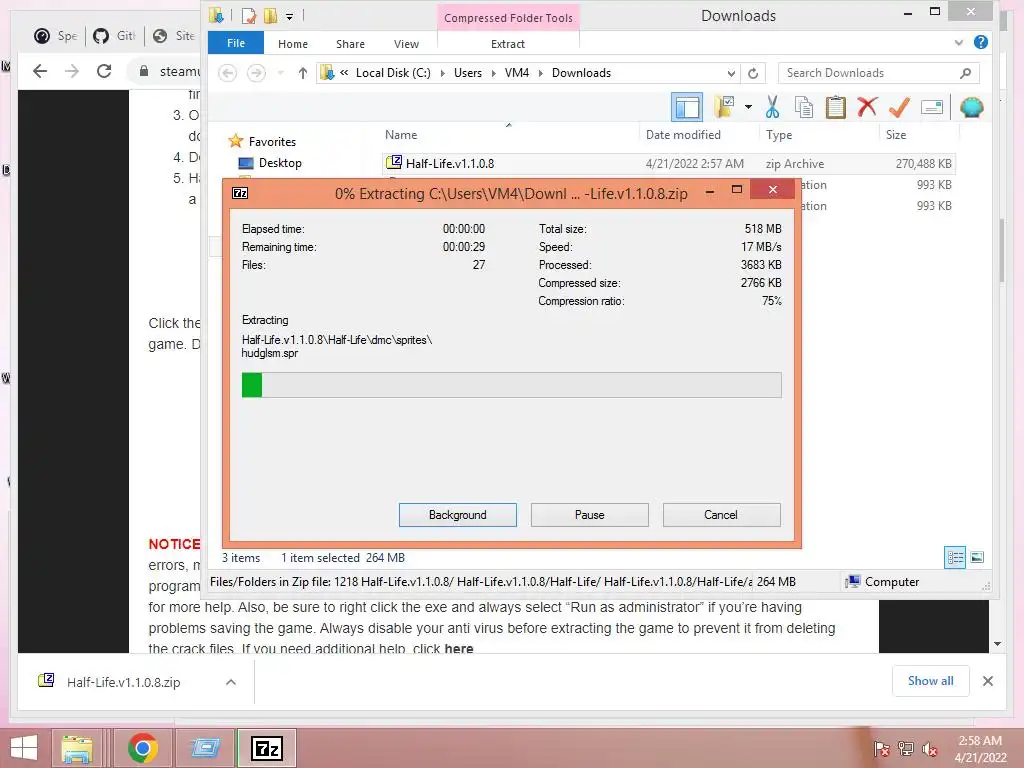Click Quick Access properties icon in title bar

click(x=248, y=15)
